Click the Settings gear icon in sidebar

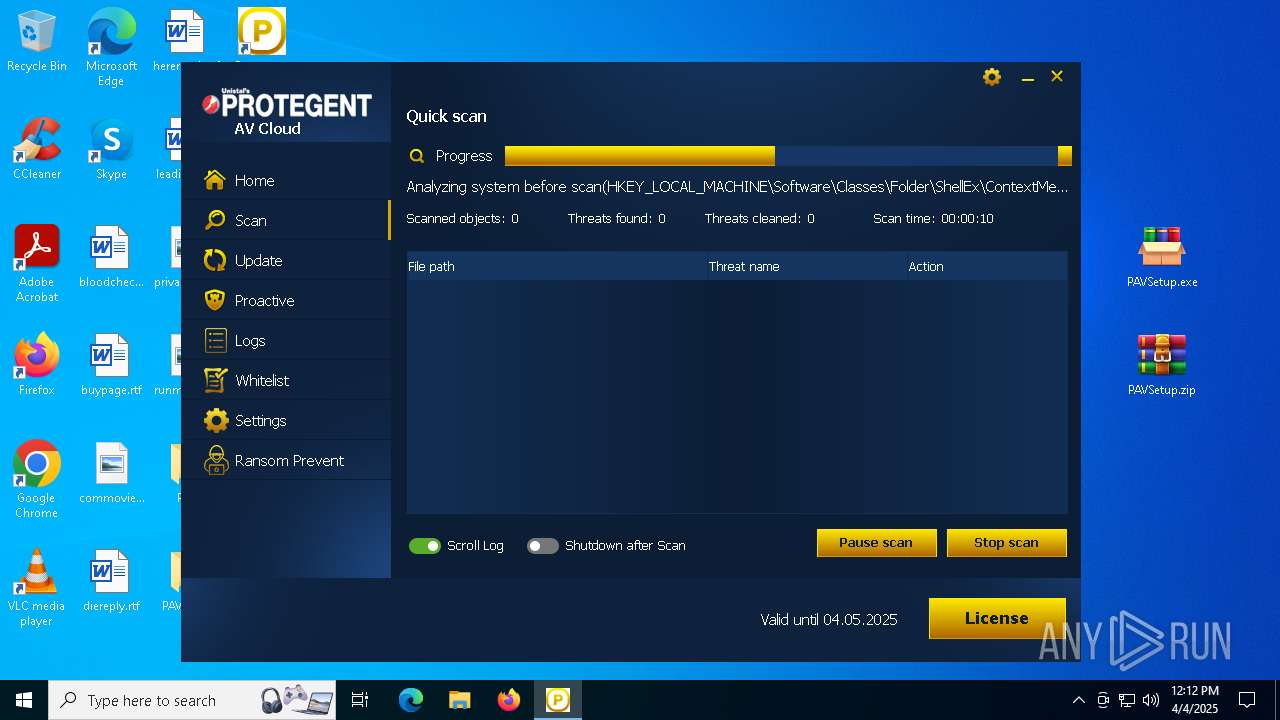click(215, 420)
